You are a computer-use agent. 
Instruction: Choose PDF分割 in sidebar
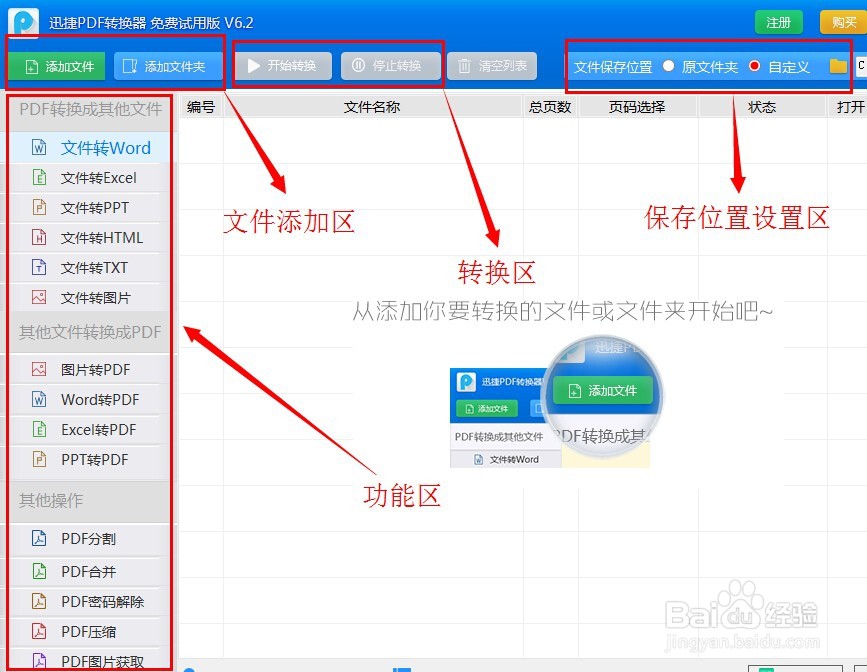90,539
